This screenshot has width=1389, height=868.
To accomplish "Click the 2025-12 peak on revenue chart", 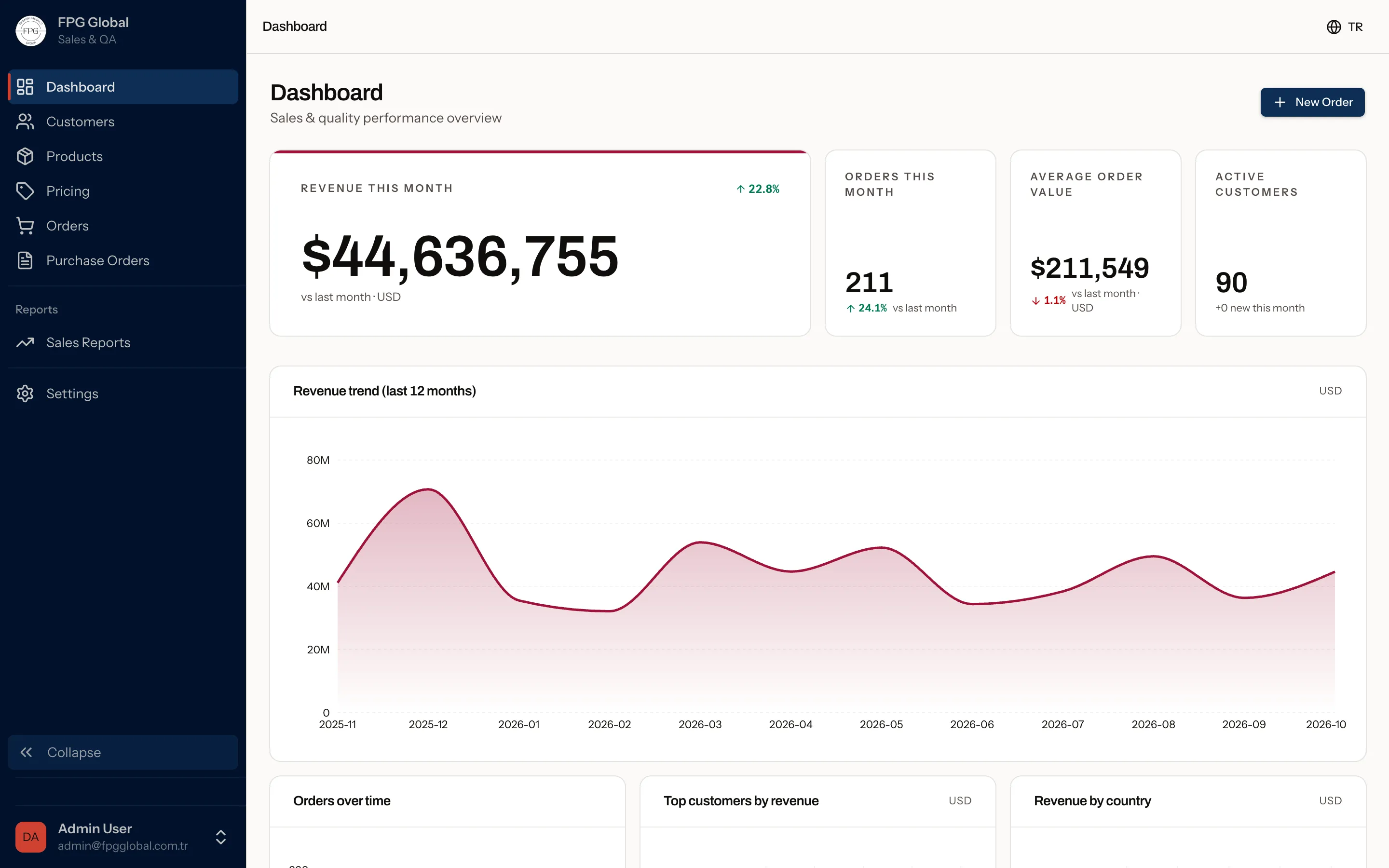I will click(x=428, y=489).
